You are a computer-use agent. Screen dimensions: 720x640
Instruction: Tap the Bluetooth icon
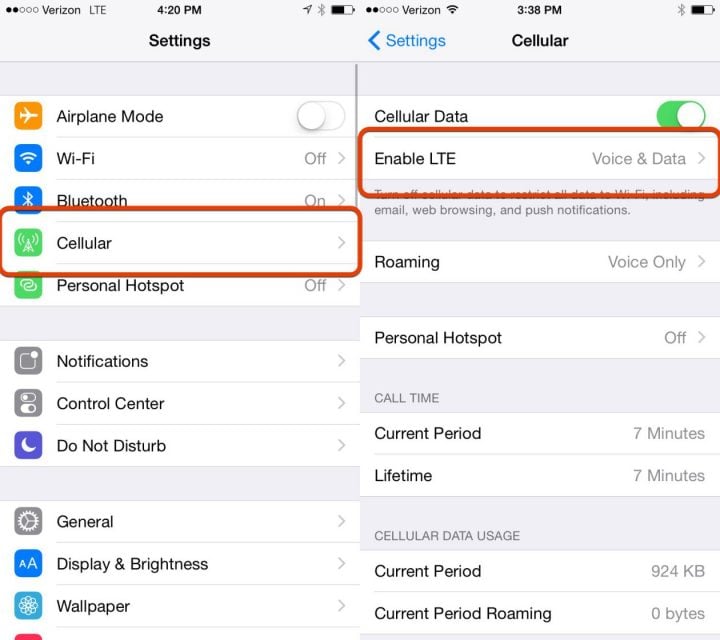tap(28, 199)
